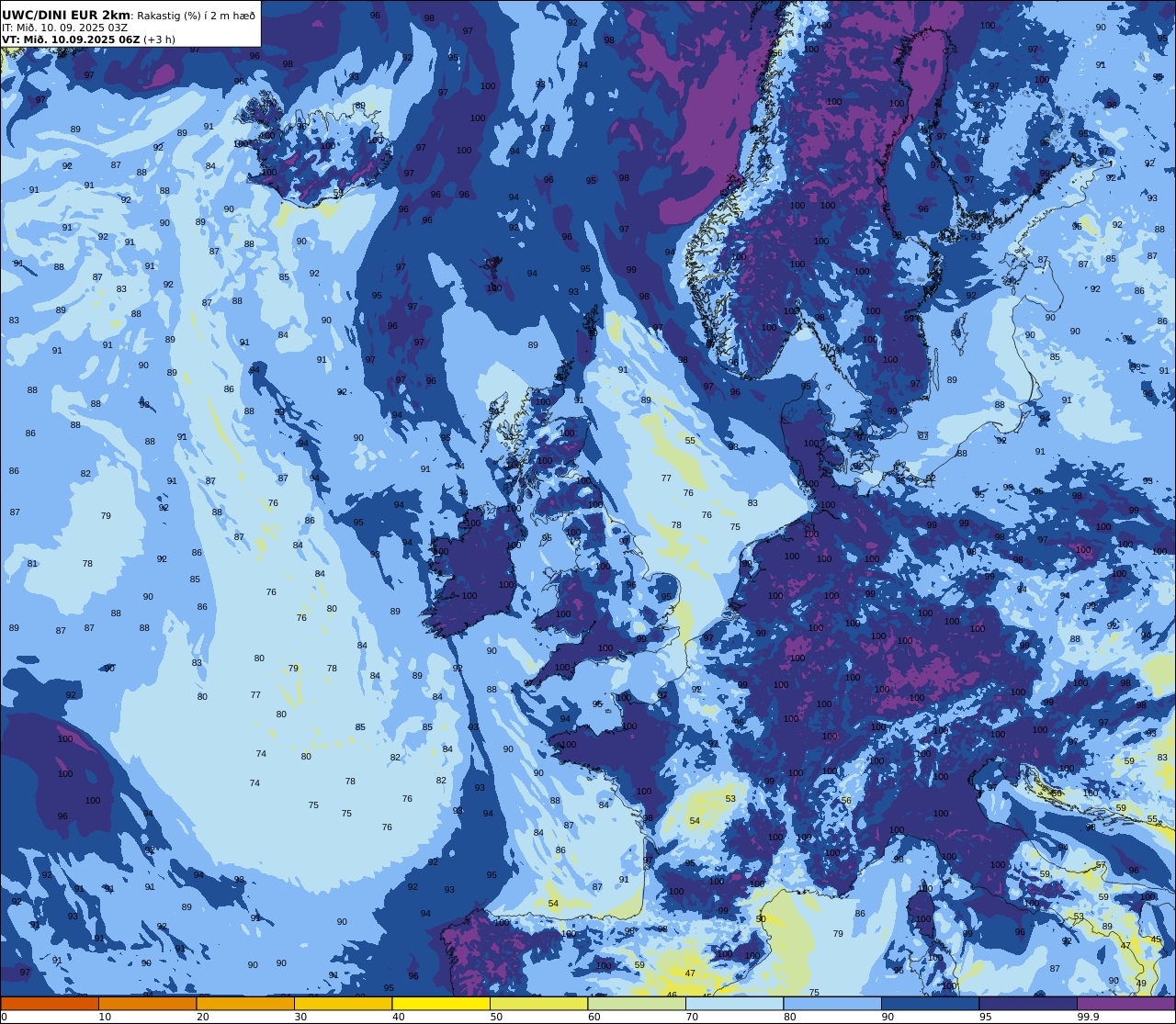Click the '20' tick label on the color scale
The height and width of the screenshot is (1024, 1176).
pos(202,1017)
